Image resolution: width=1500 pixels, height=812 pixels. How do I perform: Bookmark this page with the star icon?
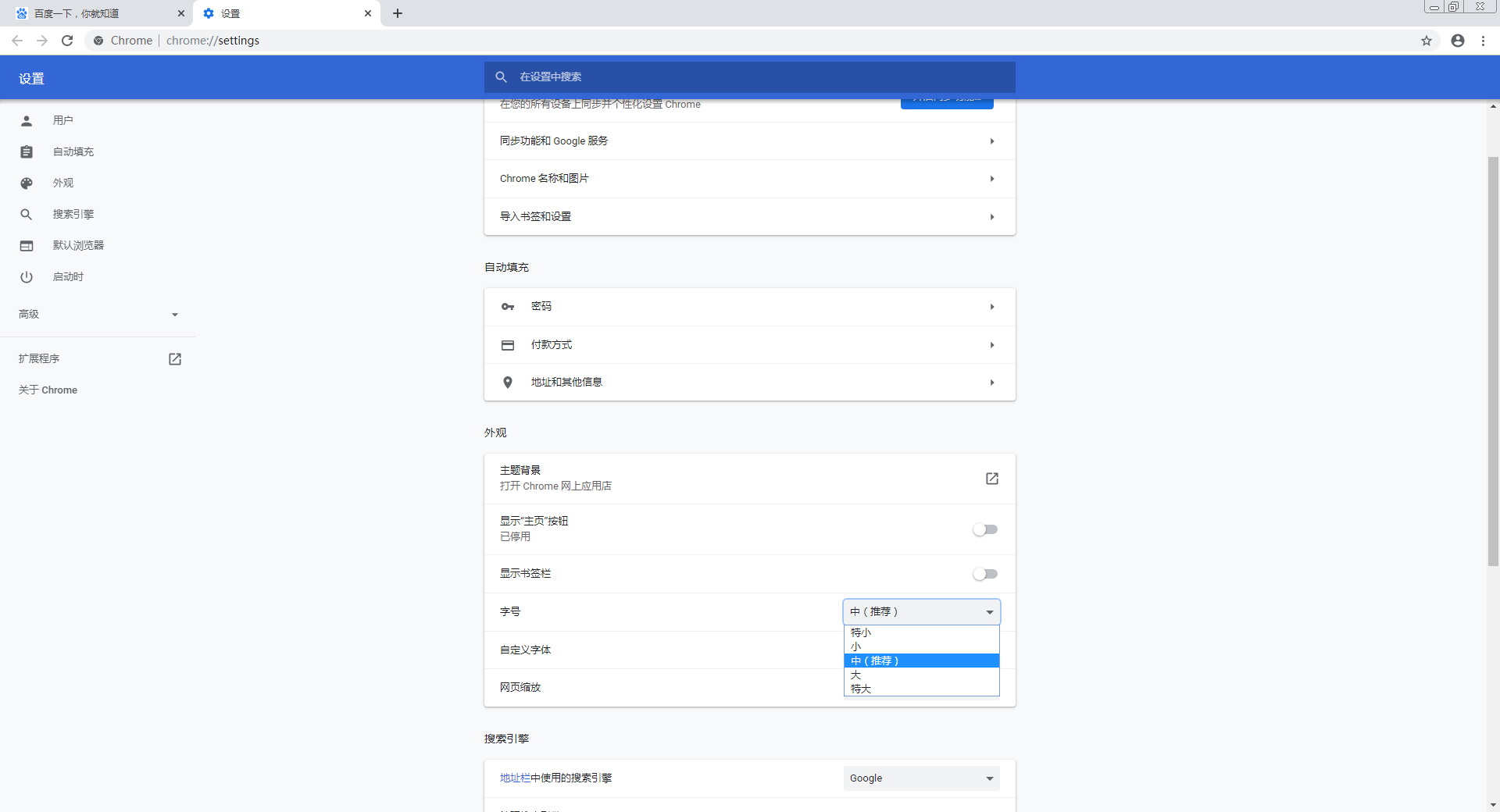1427,41
